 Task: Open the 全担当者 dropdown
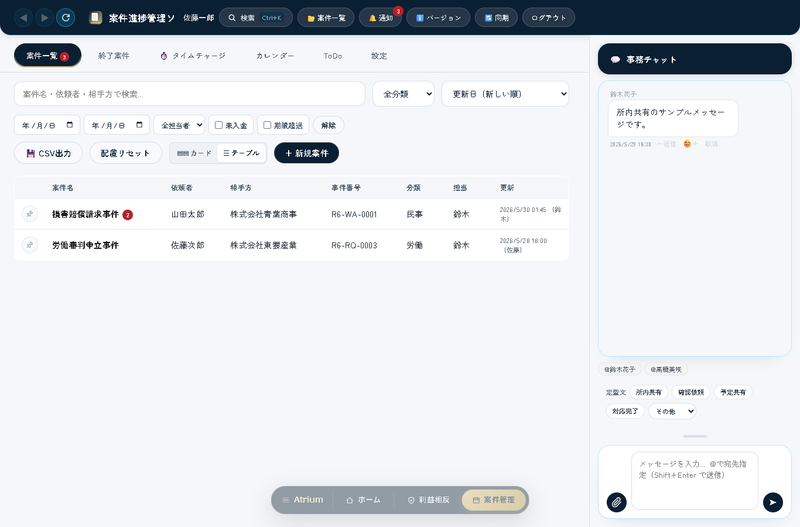pyautogui.click(x=179, y=125)
